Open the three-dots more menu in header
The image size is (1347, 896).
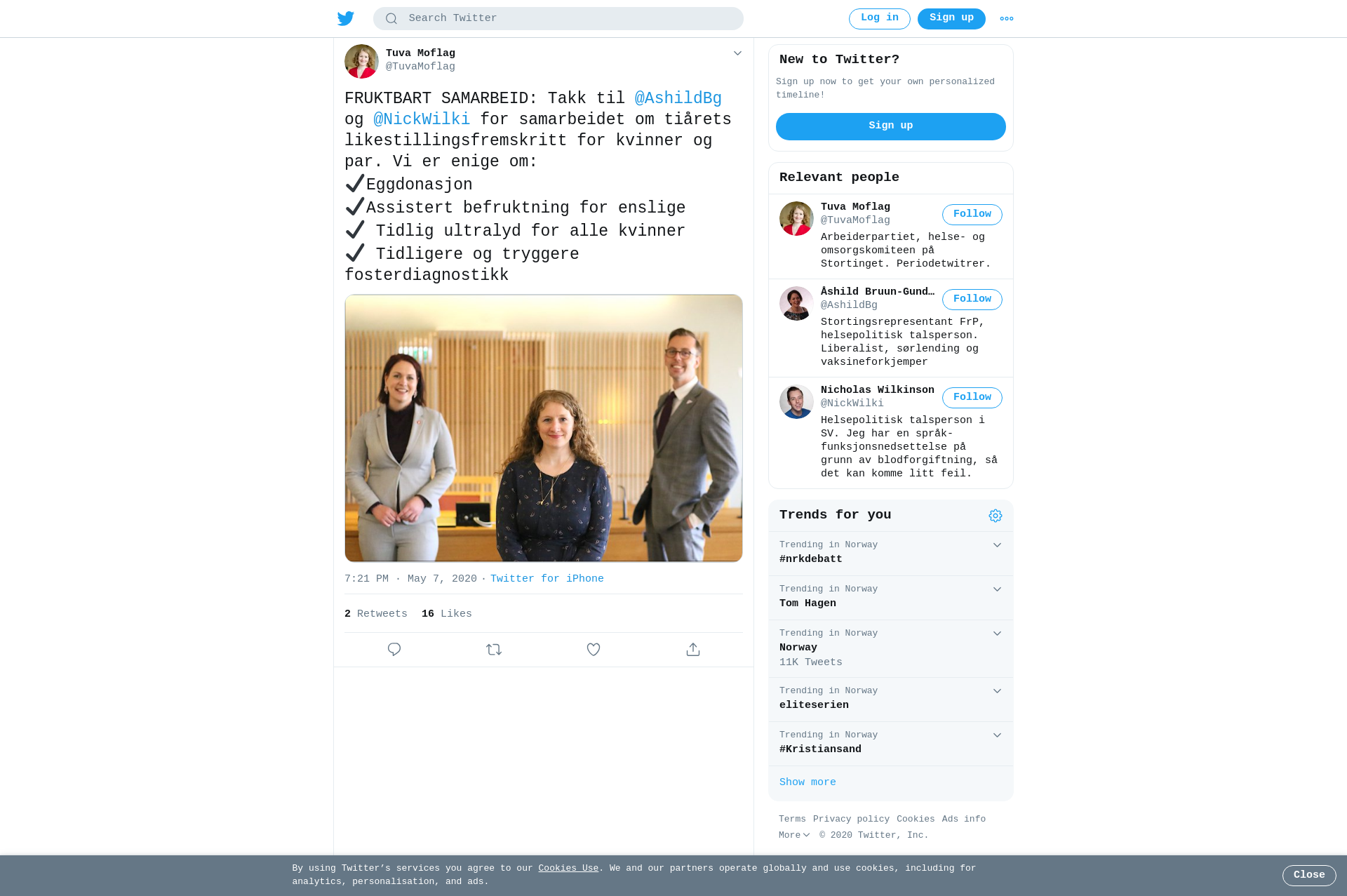[1007, 19]
